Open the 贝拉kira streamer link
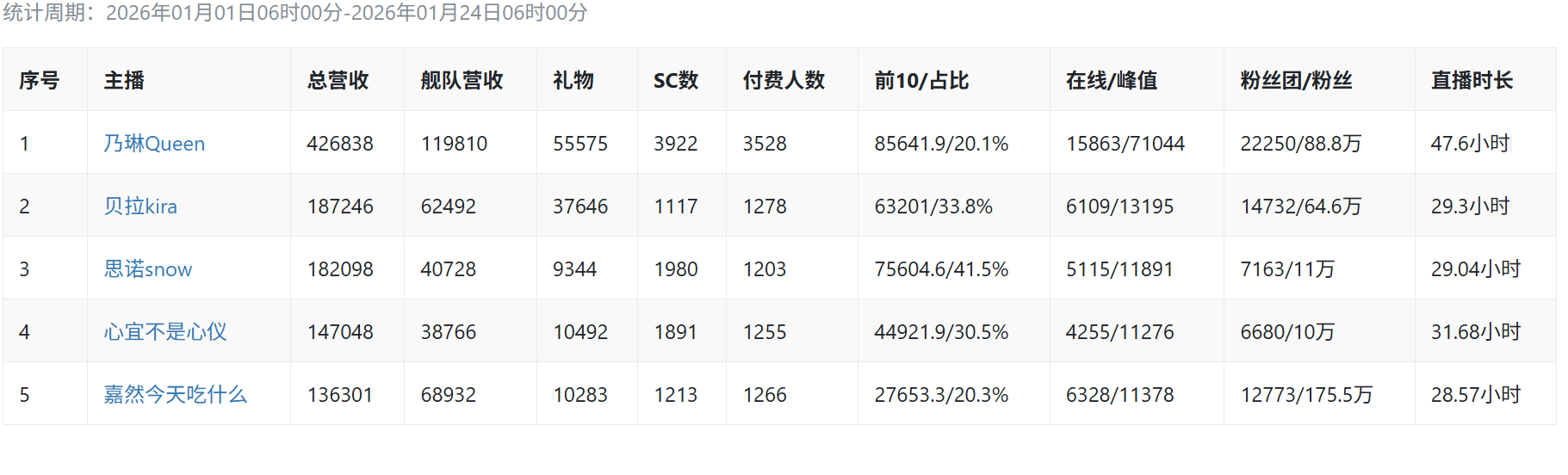The height and width of the screenshot is (475, 1568). pos(140,207)
